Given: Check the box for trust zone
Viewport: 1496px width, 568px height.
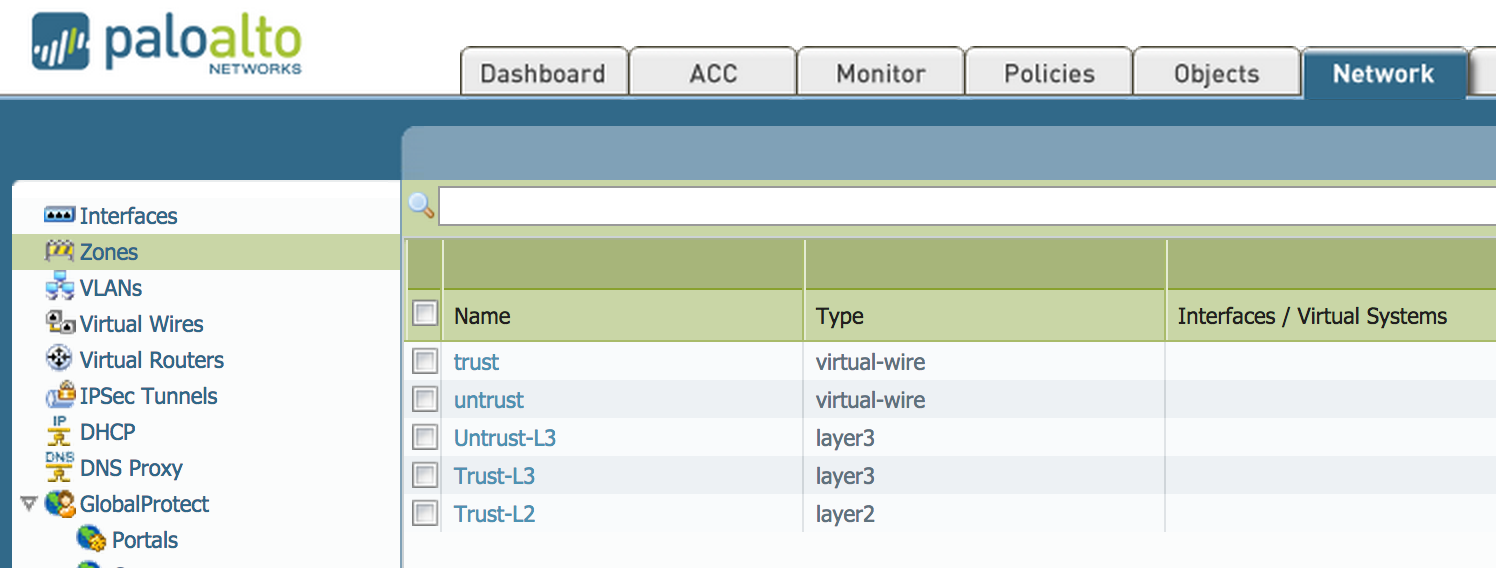Looking at the screenshot, I should click(x=425, y=362).
